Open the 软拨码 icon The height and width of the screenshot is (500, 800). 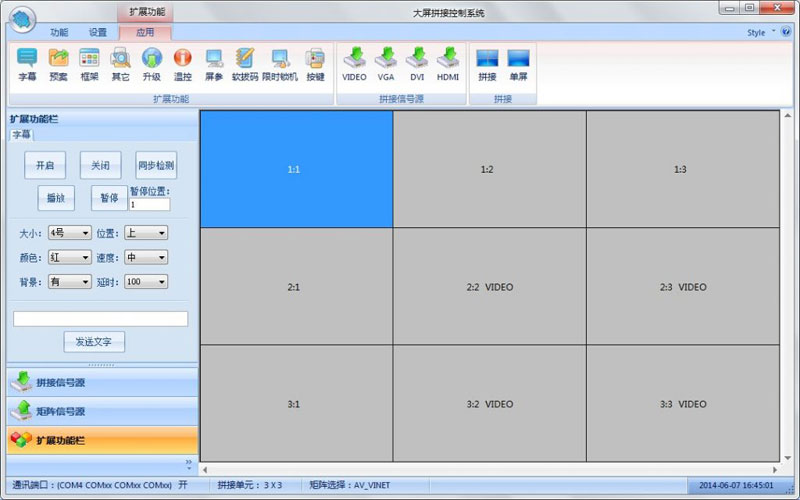pyautogui.click(x=245, y=64)
